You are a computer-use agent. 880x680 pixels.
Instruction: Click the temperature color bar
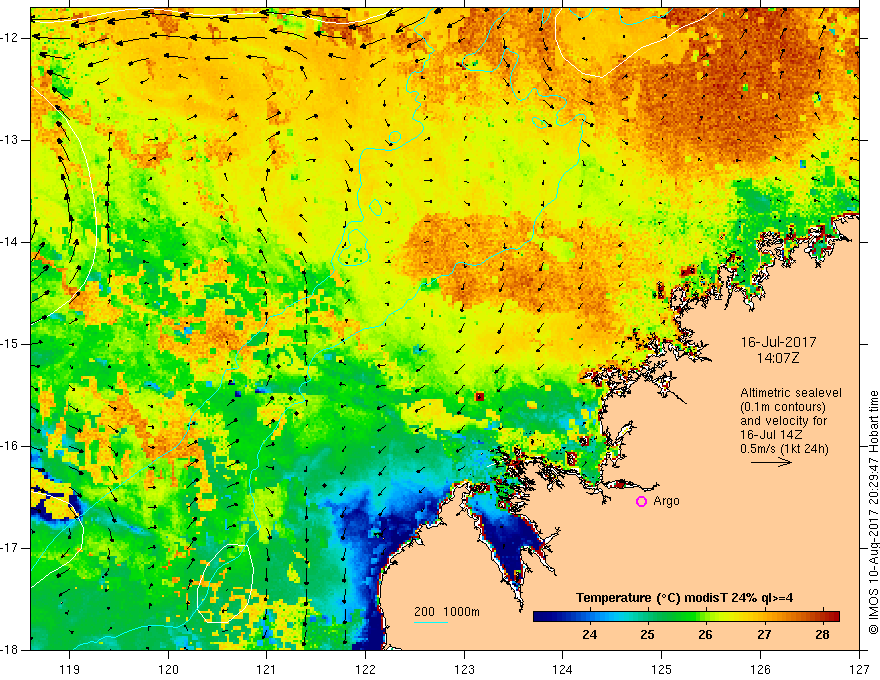(686, 617)
